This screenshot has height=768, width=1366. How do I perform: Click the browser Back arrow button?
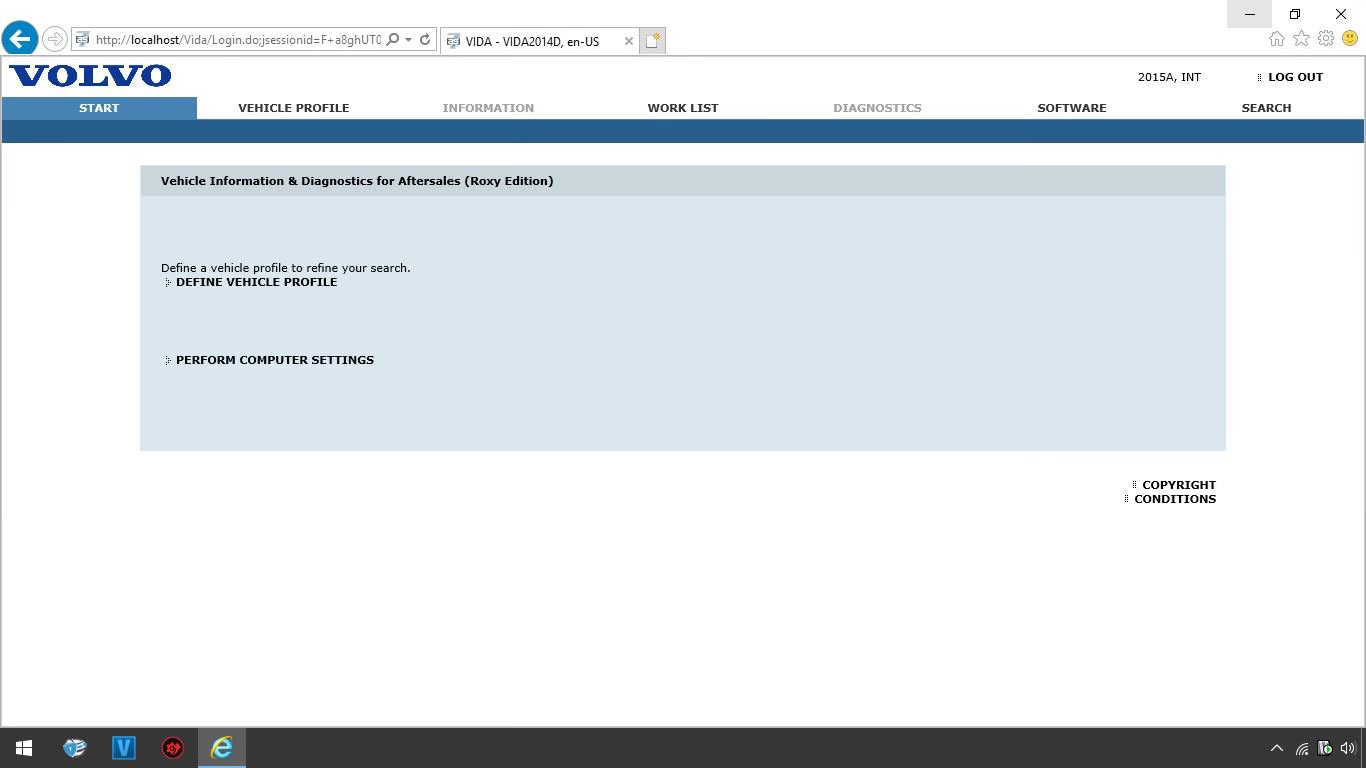[20, 39]
